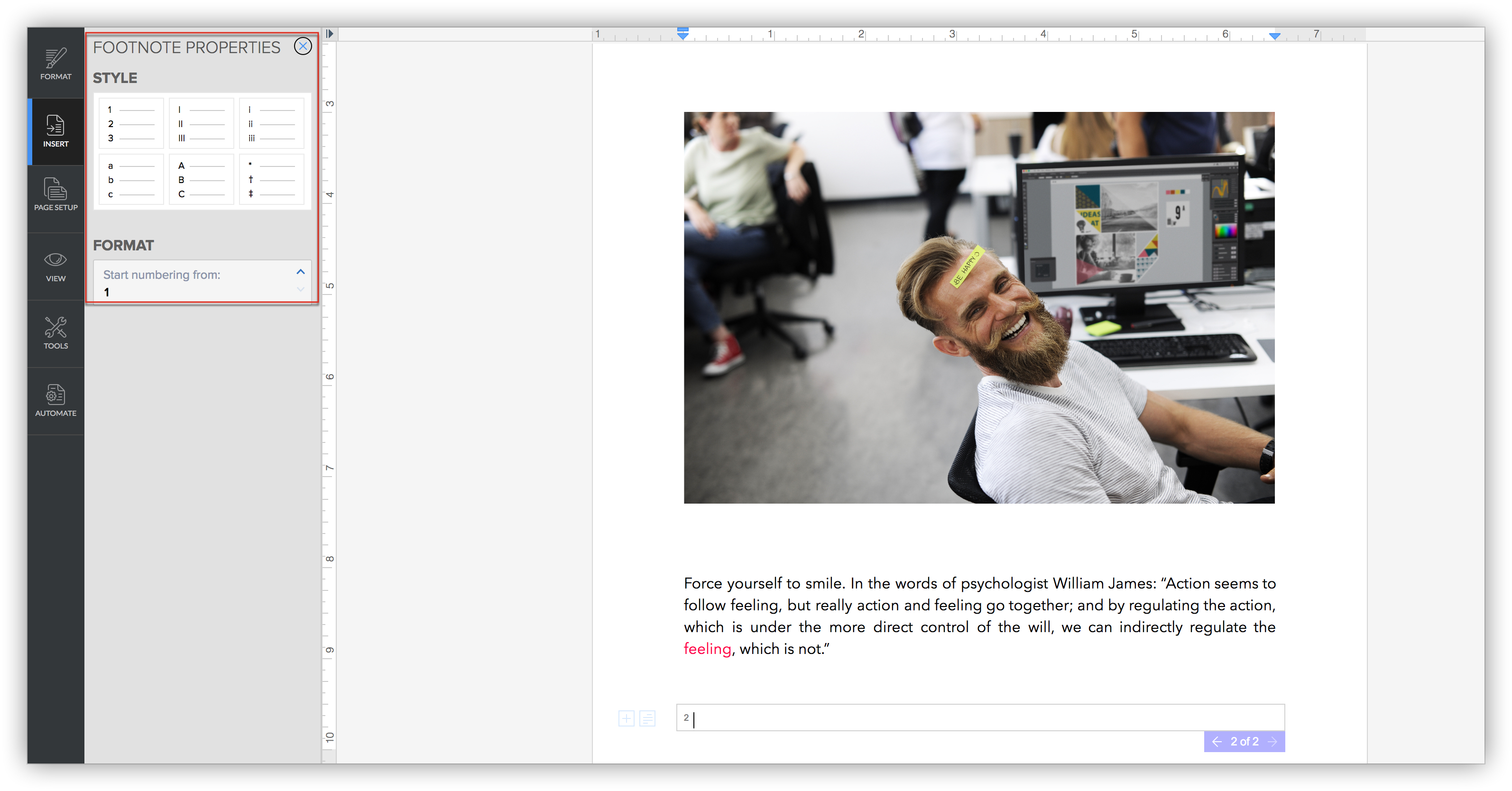This screenshot has width=1512, height=791.
Task: Click the right margin marker on ruler
Action: click(1274, 37)
